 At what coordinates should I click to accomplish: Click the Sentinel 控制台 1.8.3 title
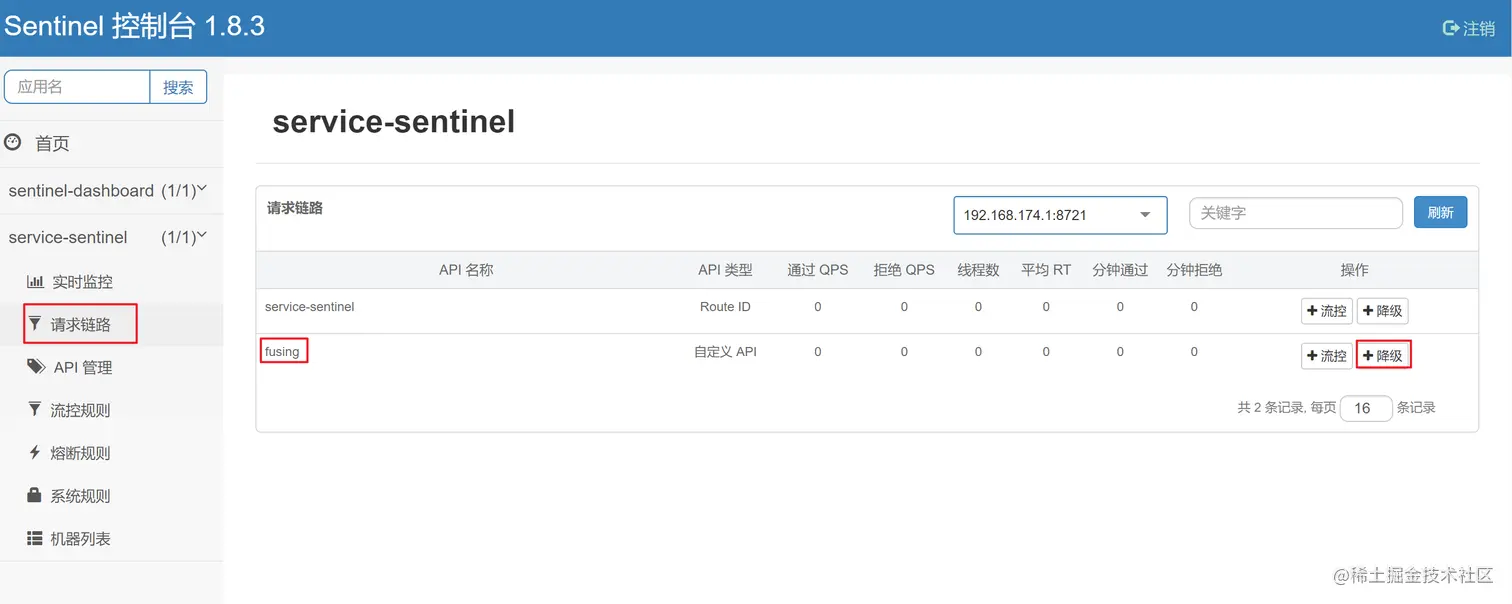tap(134, 26)
